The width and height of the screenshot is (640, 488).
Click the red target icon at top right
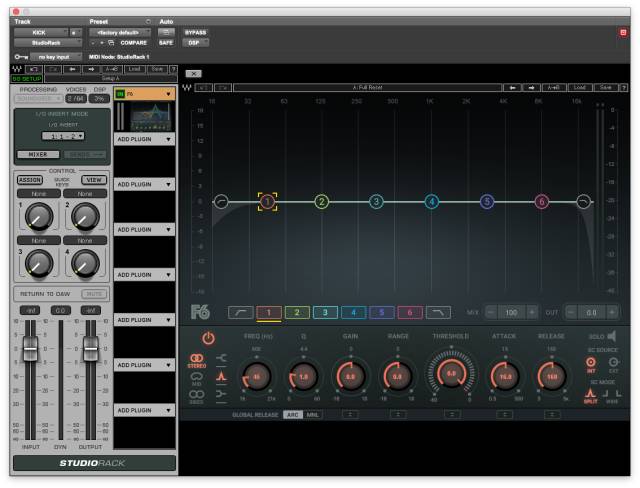coord(623,32)
